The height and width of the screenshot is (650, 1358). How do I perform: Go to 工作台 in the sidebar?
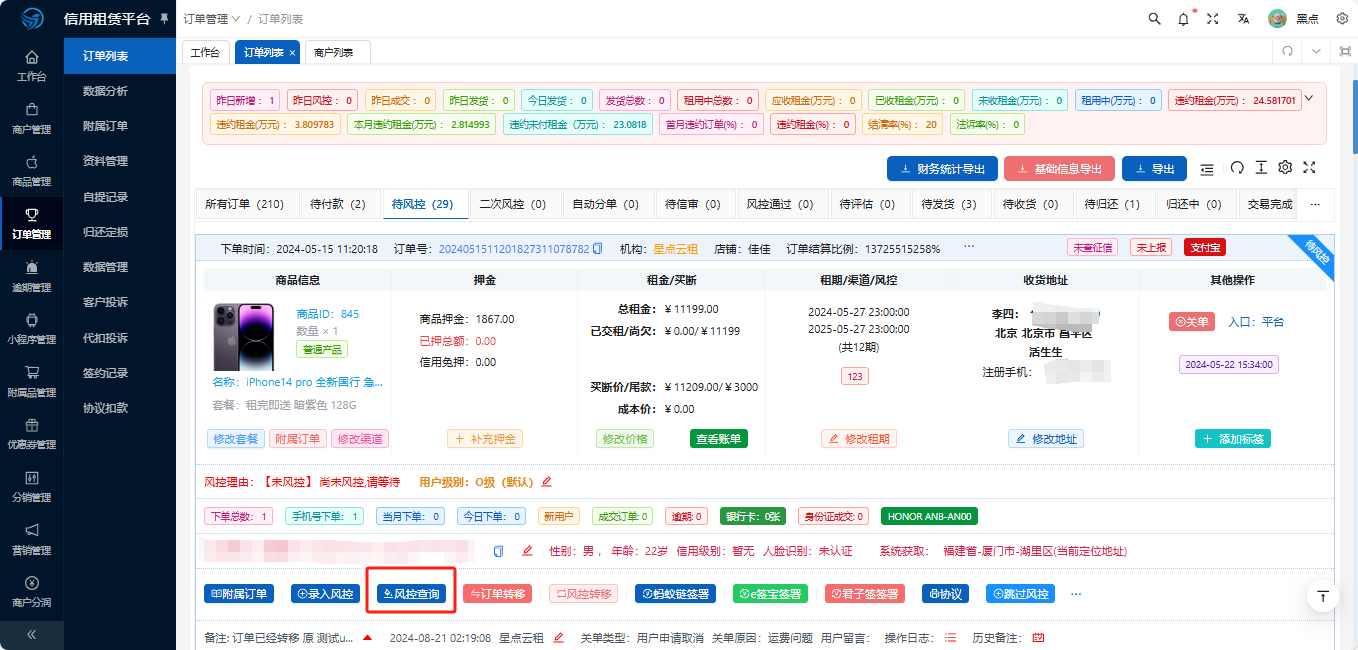32,65
